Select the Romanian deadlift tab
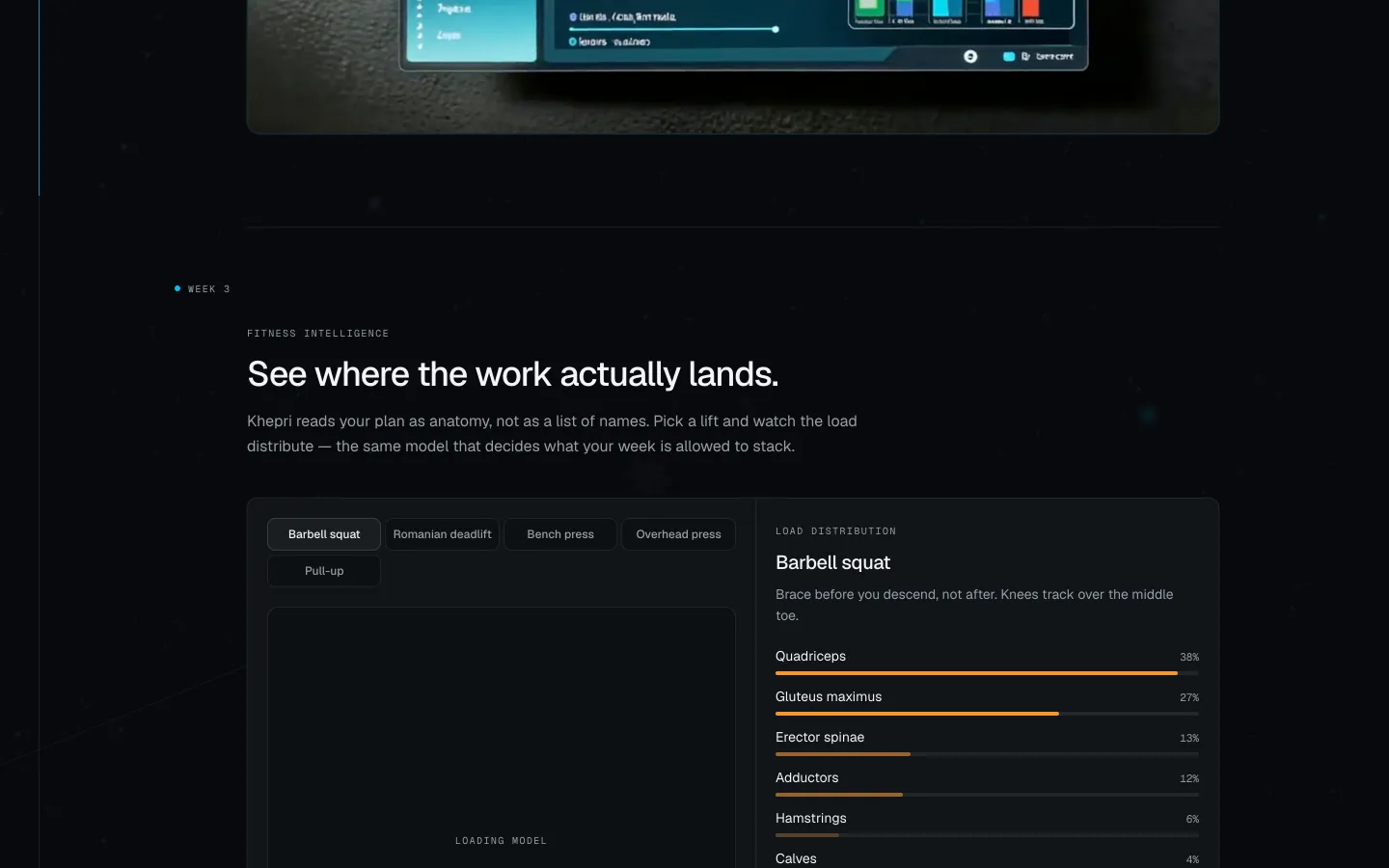 (x=442, y=534)
